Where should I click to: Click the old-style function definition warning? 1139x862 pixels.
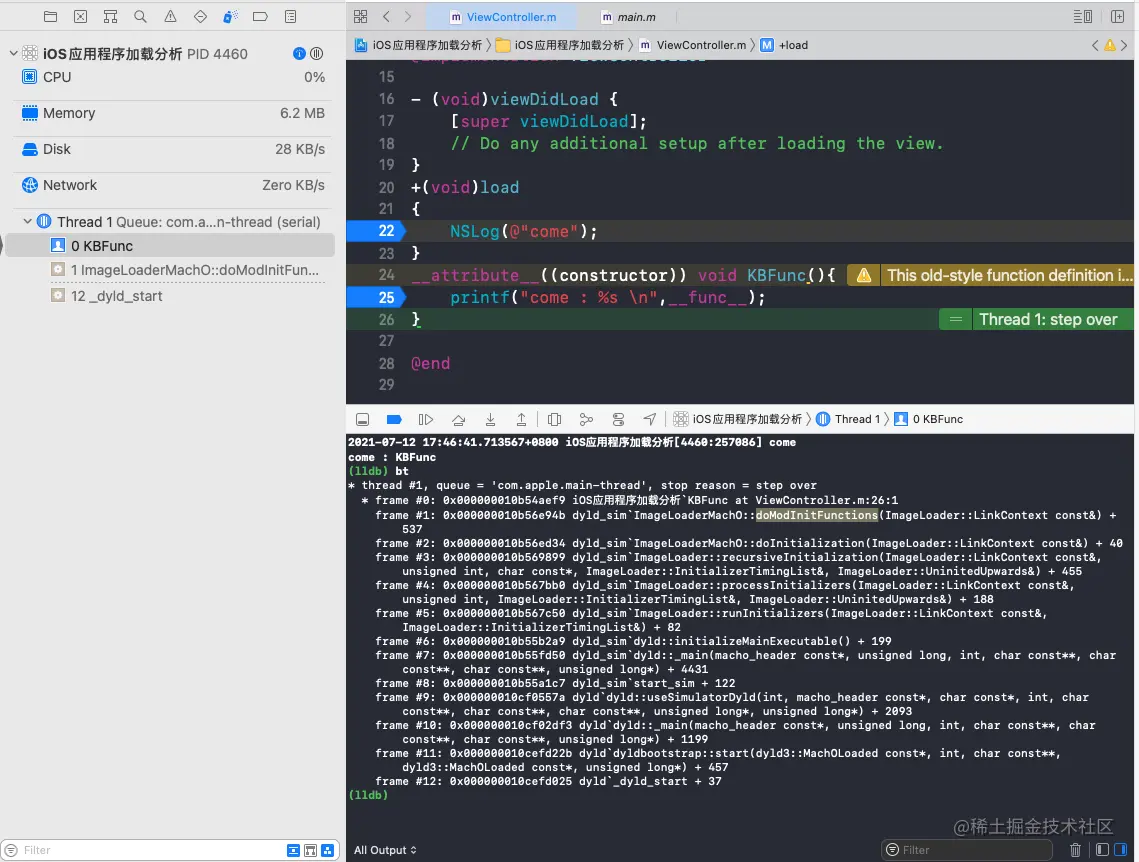click(991, 275)
